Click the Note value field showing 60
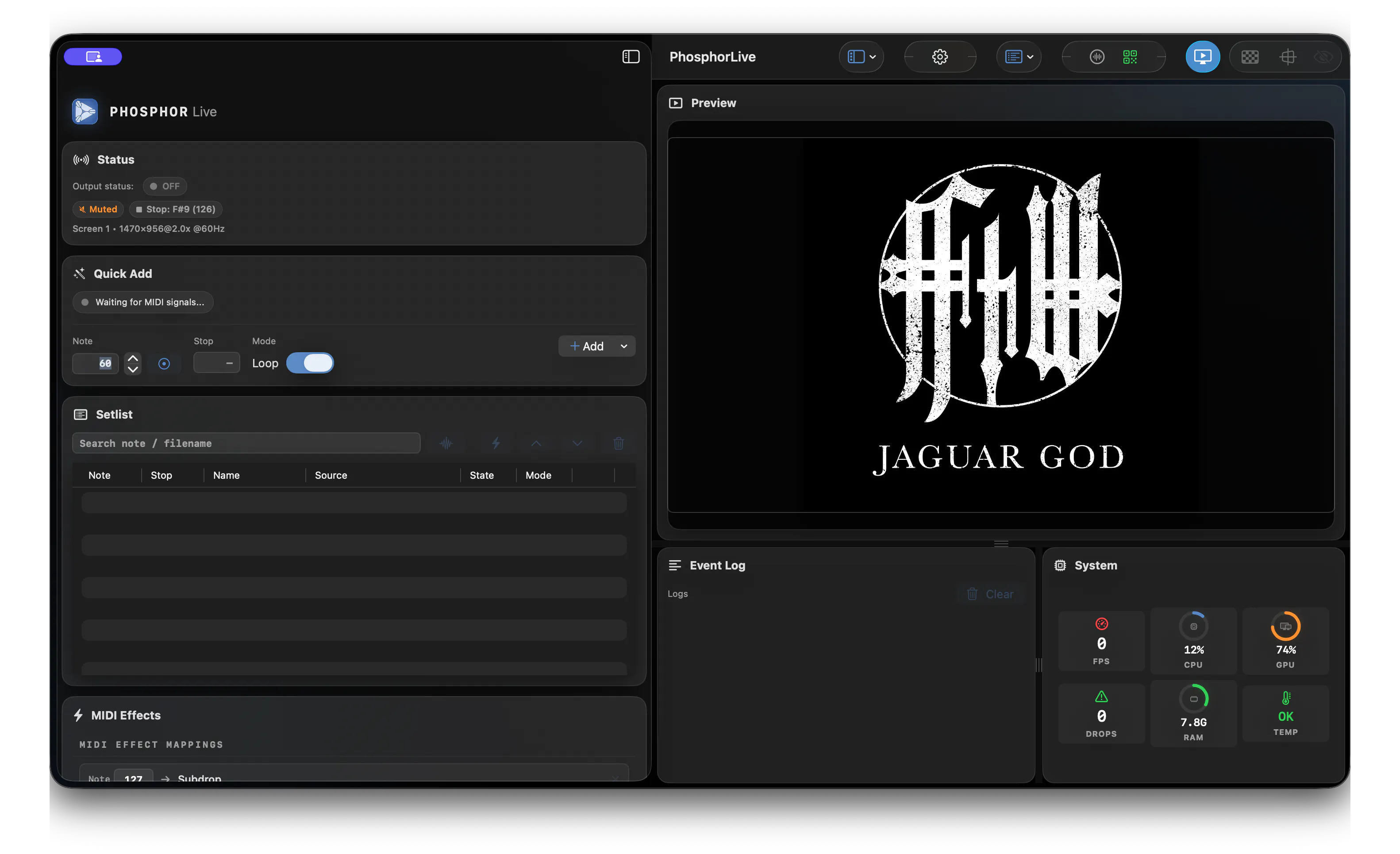Viewport: 1400px width, 854px height. pyautogui.click(x=96, y=364)
